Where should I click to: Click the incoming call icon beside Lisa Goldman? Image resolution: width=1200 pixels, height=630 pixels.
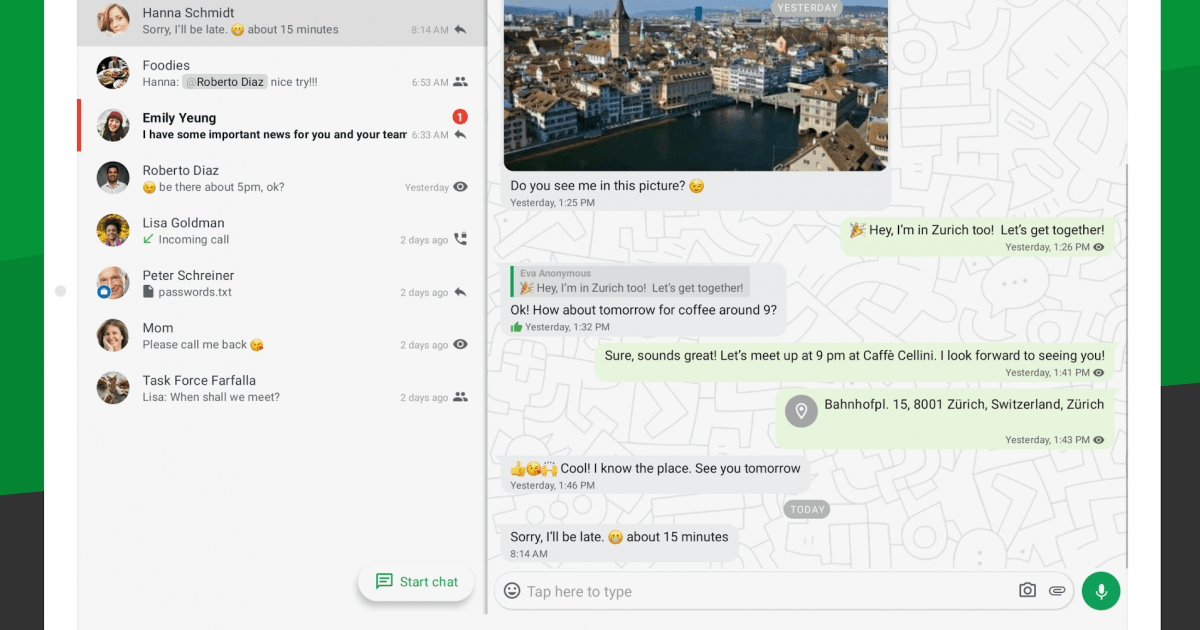click(459, 239)
